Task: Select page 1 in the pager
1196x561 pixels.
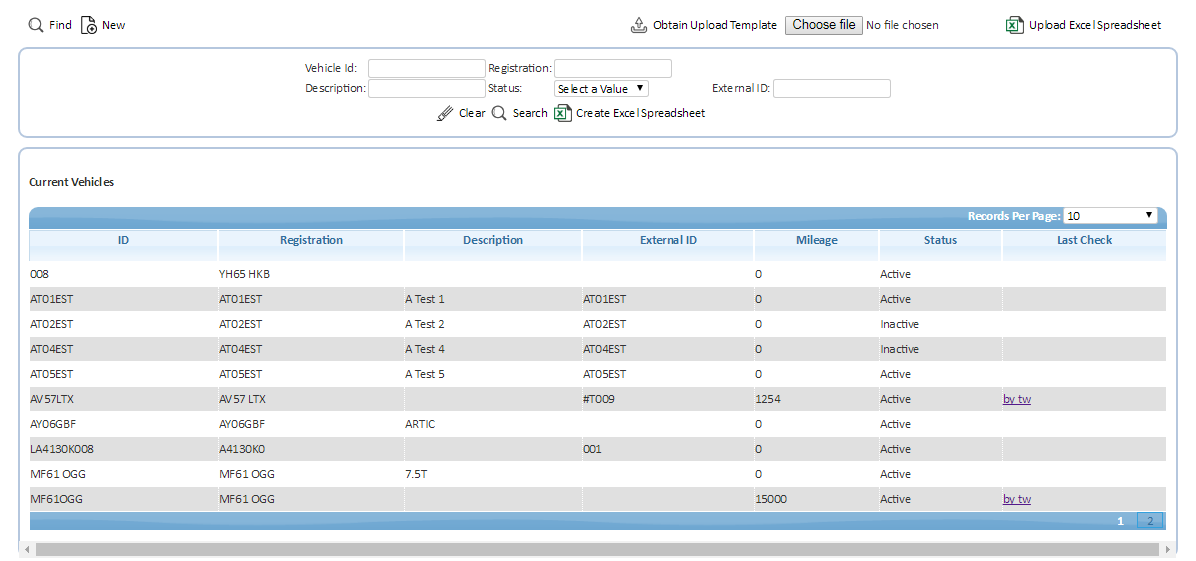Action: click(x=1120, y=521)
